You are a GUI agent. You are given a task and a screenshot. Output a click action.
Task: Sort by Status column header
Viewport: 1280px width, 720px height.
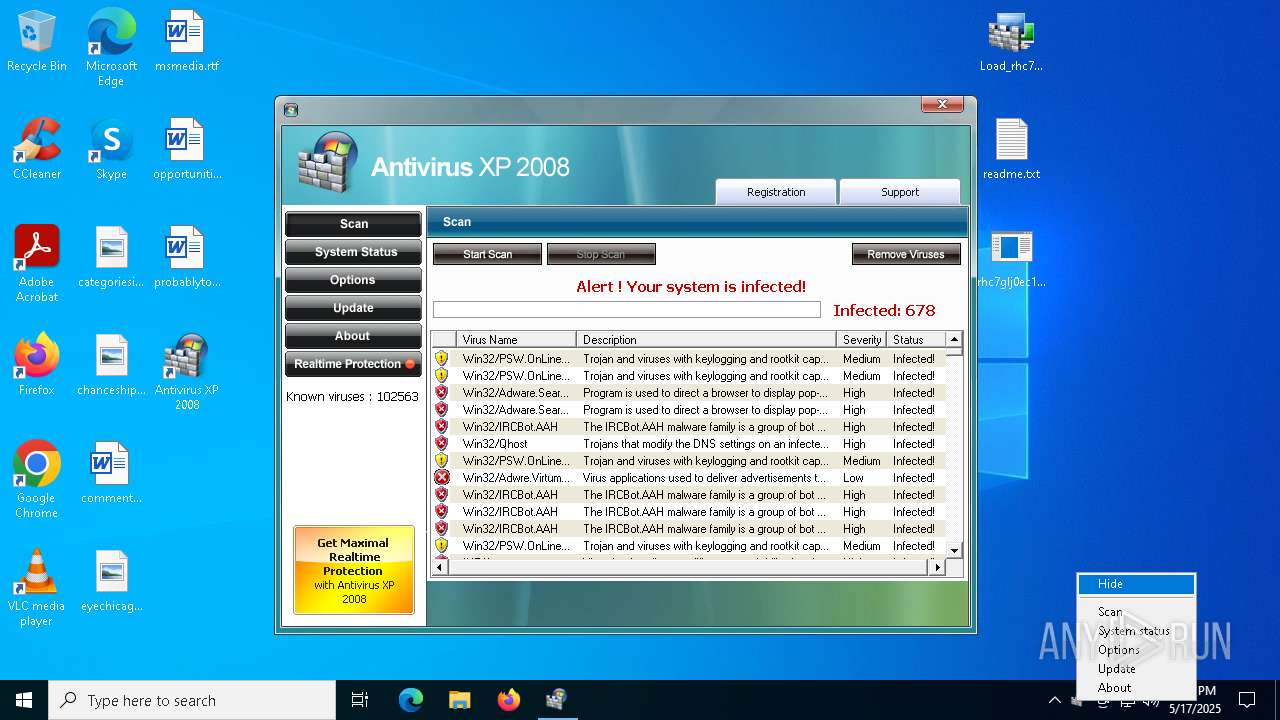[917, 340]
